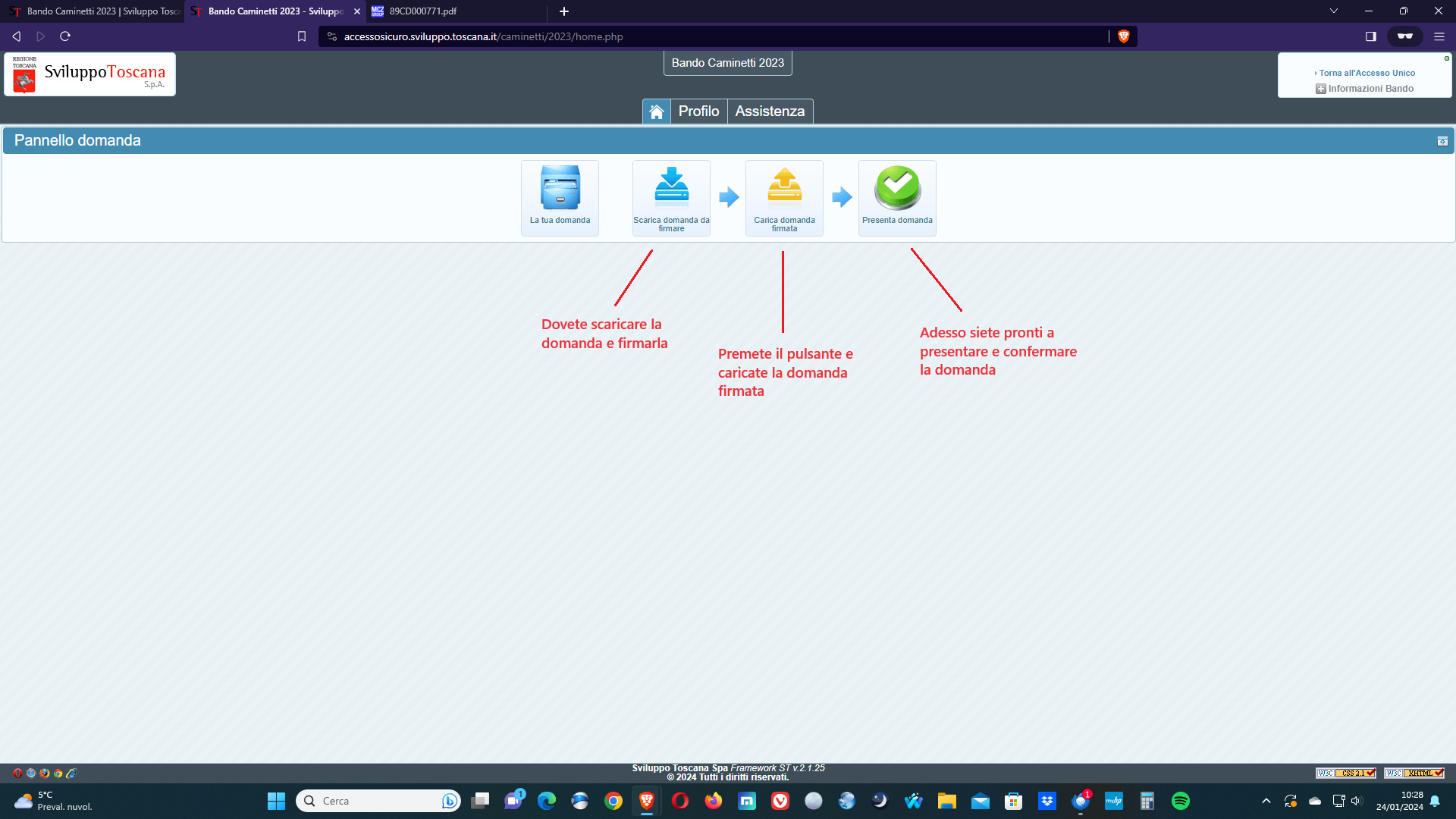Click the Bando Caminetti 2023 title button
Viewport: 1456px width, 819px height.
coord(727,63)
